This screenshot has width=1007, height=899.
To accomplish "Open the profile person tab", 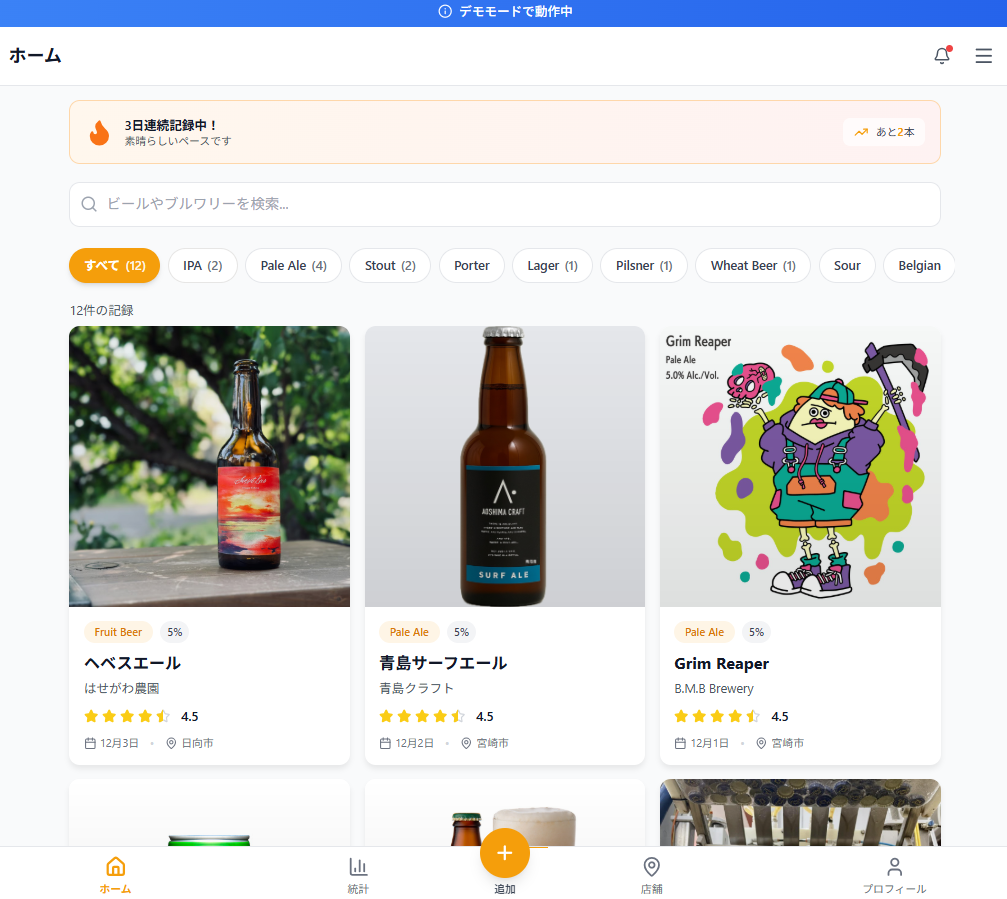I will (894, 874).
